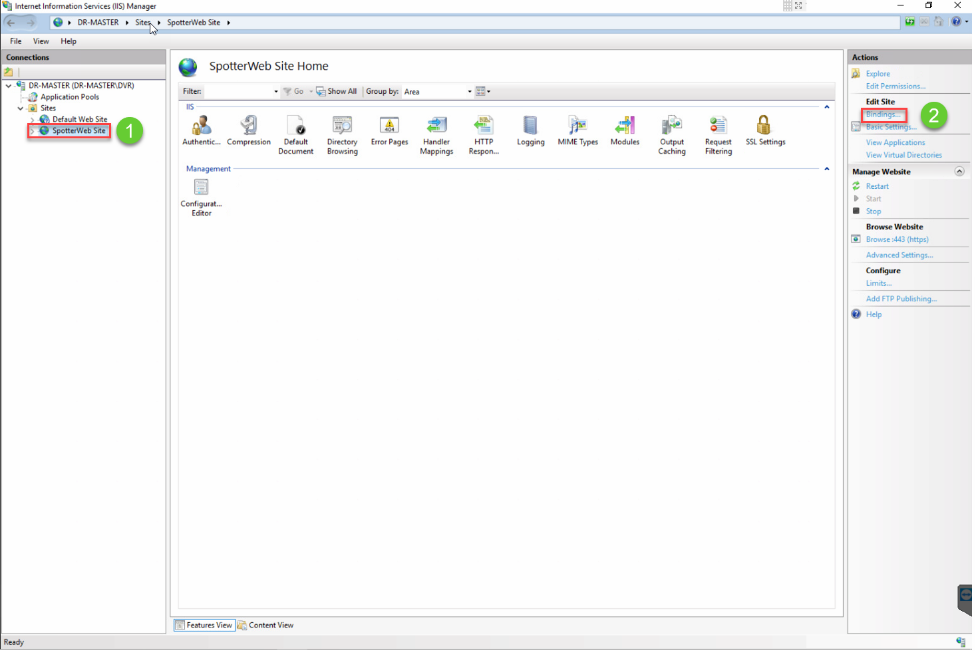
Task: Open MIME Types settings
Action: tap(577, 131)
